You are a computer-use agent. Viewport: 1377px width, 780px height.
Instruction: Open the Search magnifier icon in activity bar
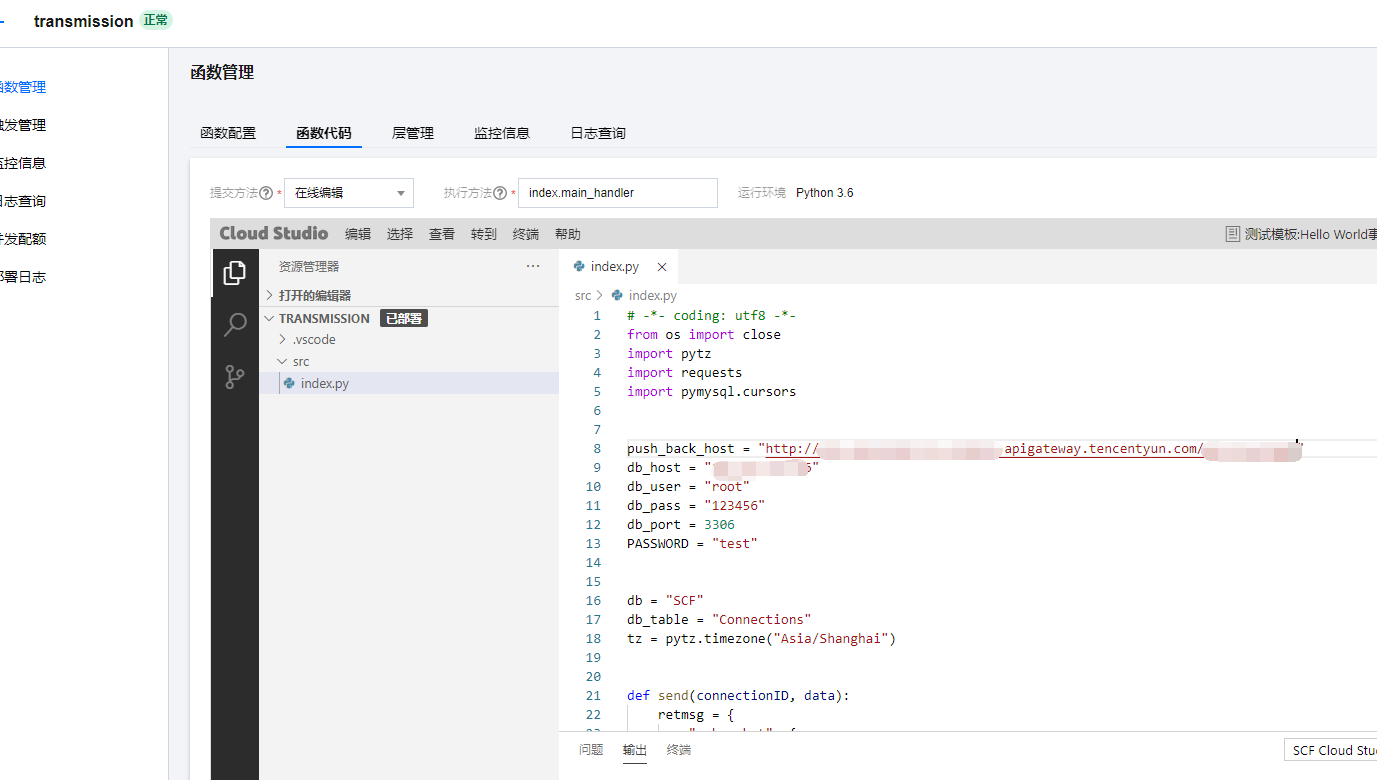click(x=235, y=324)
